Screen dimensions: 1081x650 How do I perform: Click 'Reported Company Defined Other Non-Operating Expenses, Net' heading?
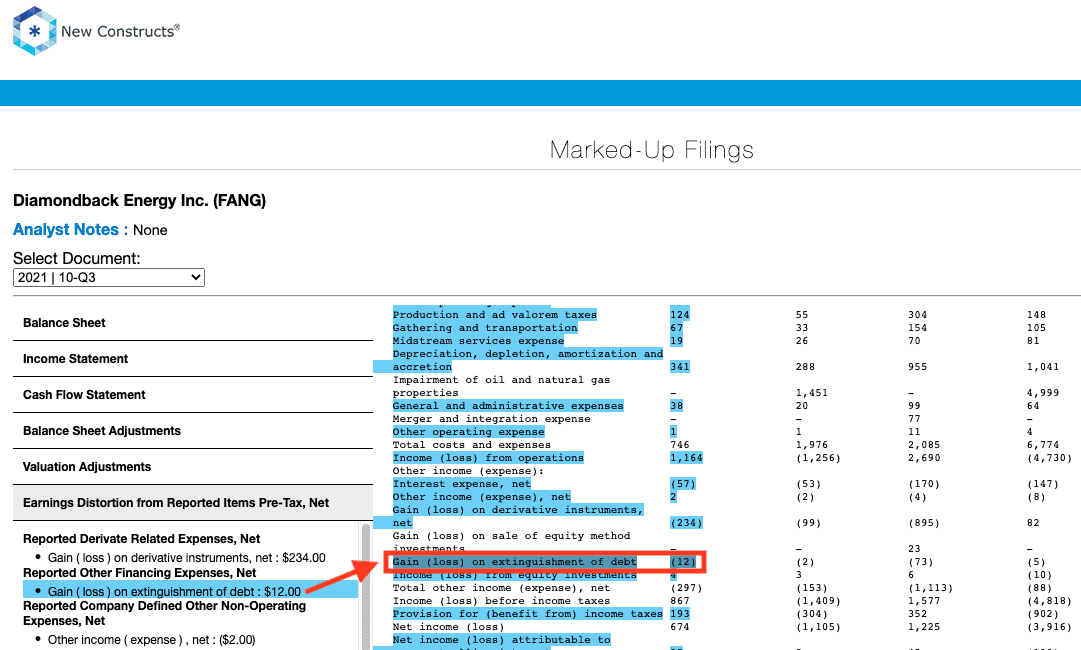point(164,613)
